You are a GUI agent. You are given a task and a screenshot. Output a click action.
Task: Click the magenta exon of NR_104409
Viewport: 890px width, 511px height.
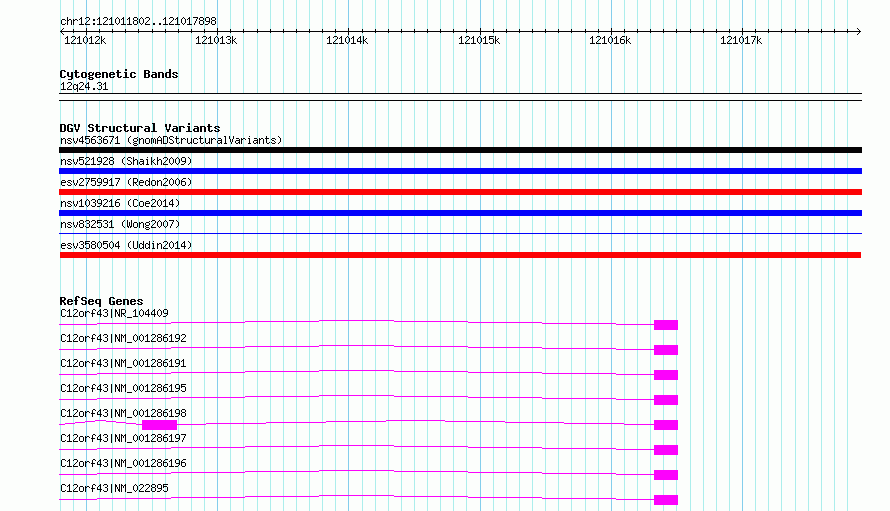coord(666,325)
